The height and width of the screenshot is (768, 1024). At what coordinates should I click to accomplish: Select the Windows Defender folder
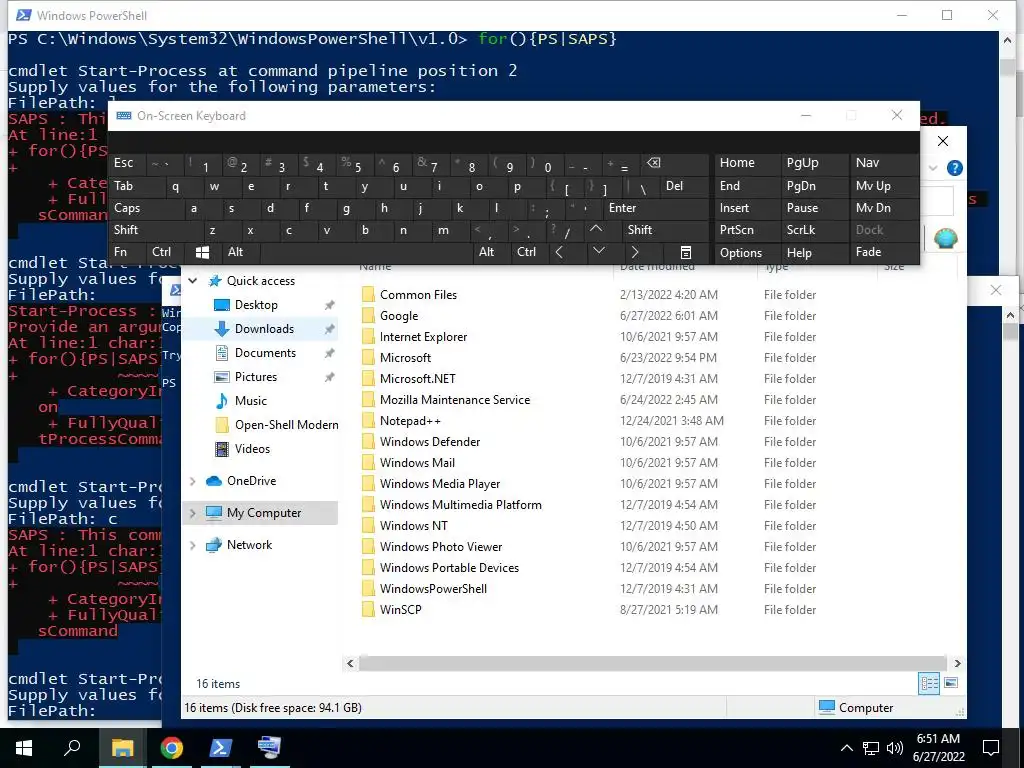pyautogui.click(x=430, y=441)
